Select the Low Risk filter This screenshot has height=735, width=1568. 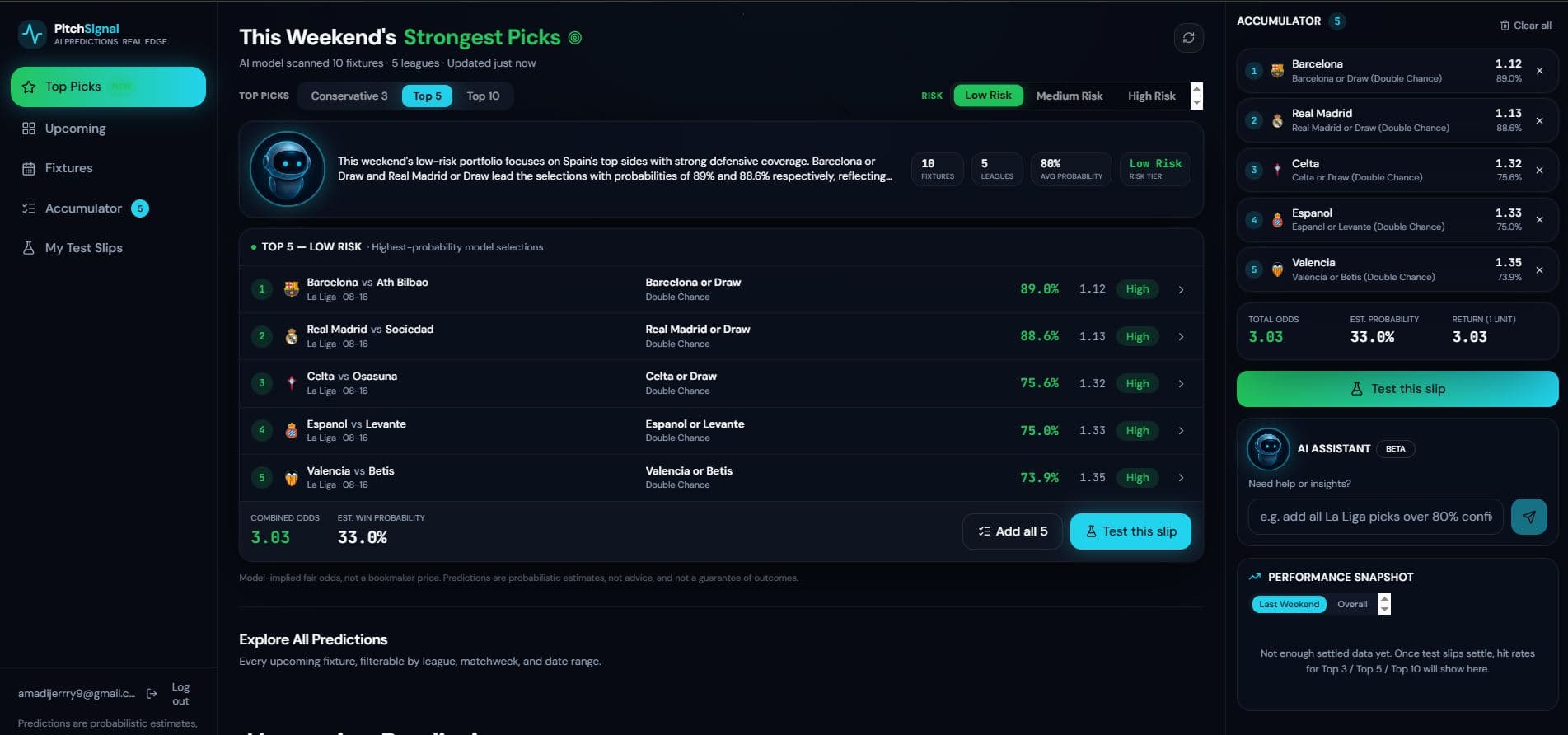point(988,96)
